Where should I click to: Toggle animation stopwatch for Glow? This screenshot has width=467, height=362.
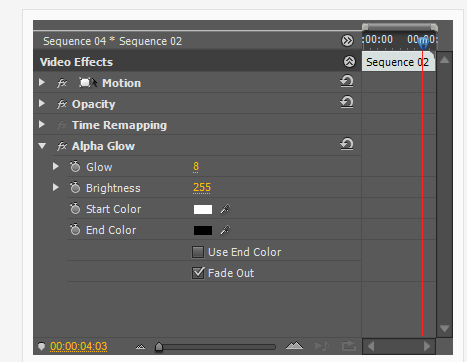click(x=75, y=166)
